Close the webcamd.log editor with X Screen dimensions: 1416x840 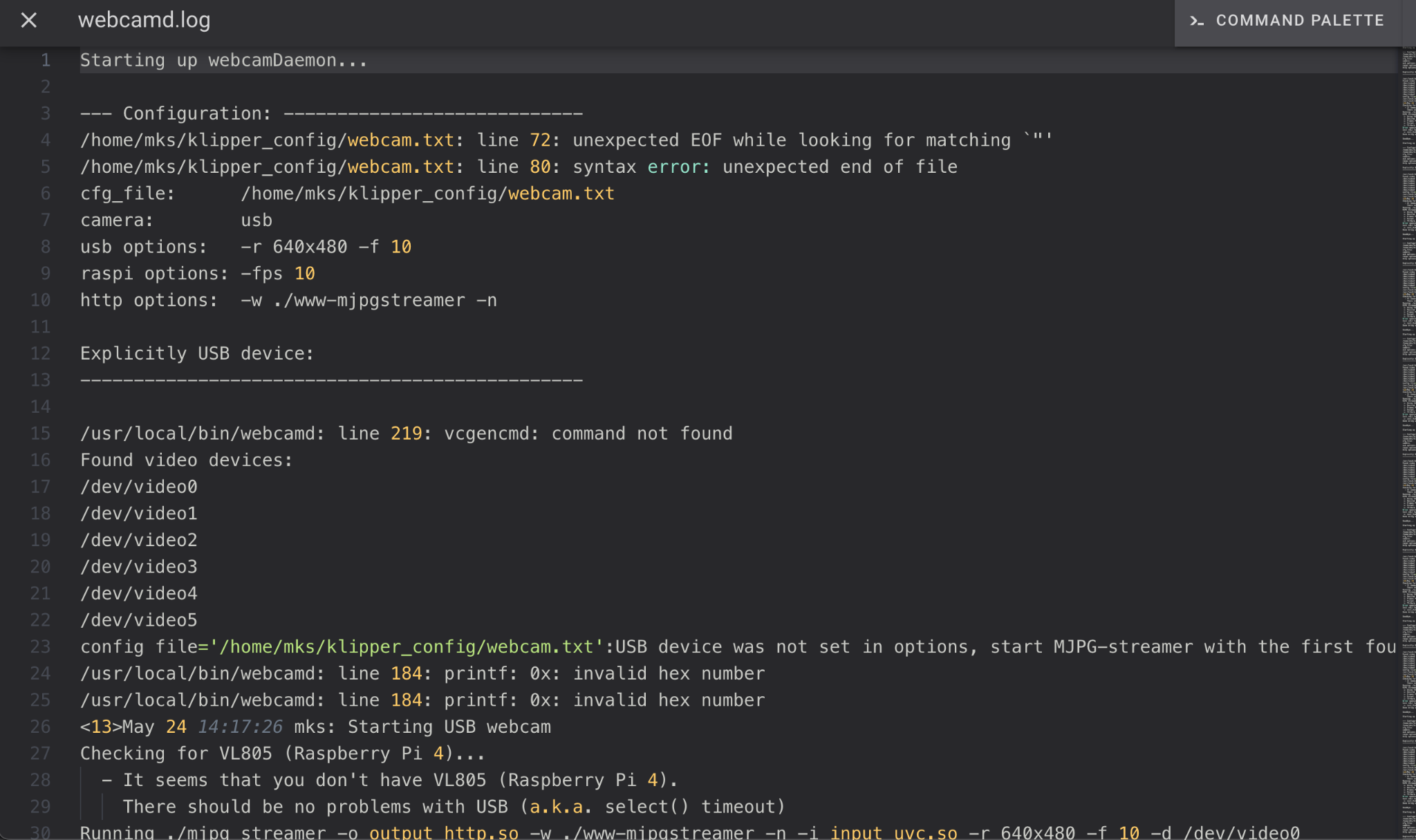tap(28, 20)
